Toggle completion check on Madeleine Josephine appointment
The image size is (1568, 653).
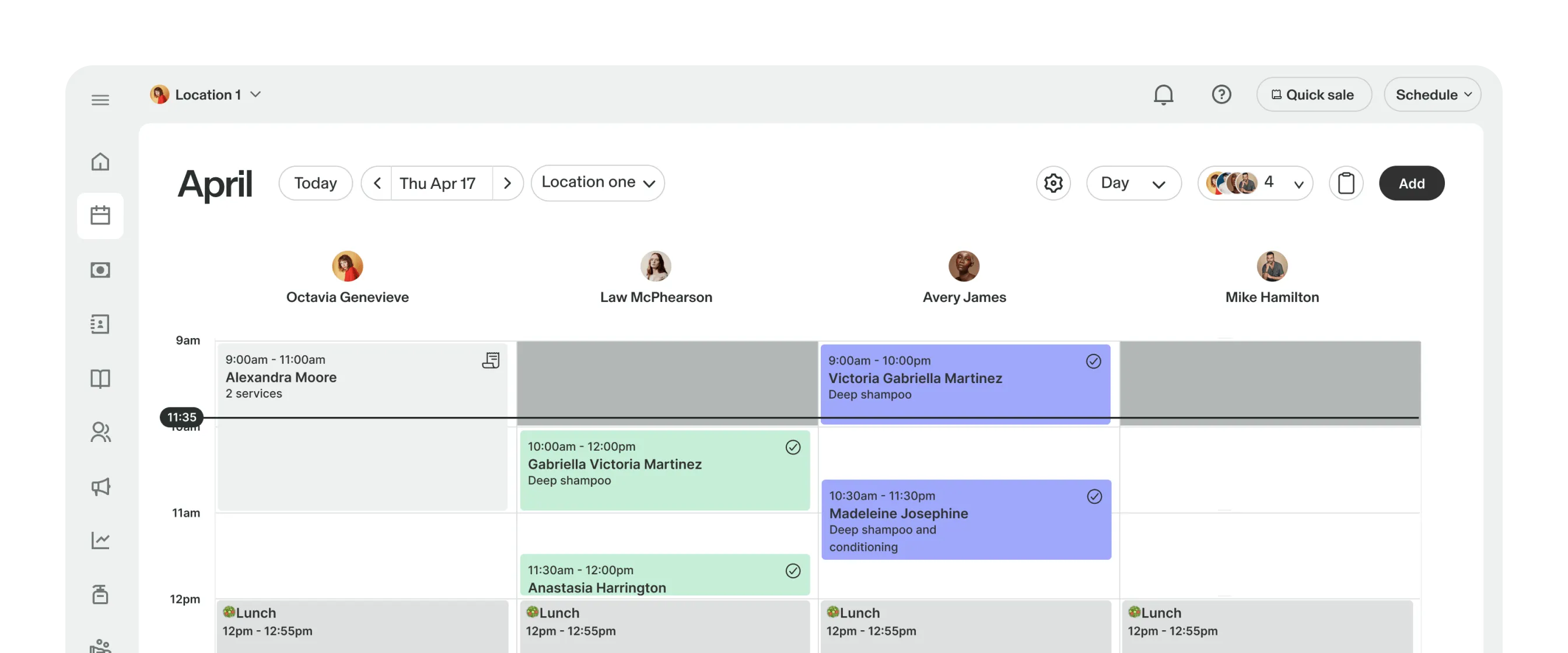coord(1093,497)
